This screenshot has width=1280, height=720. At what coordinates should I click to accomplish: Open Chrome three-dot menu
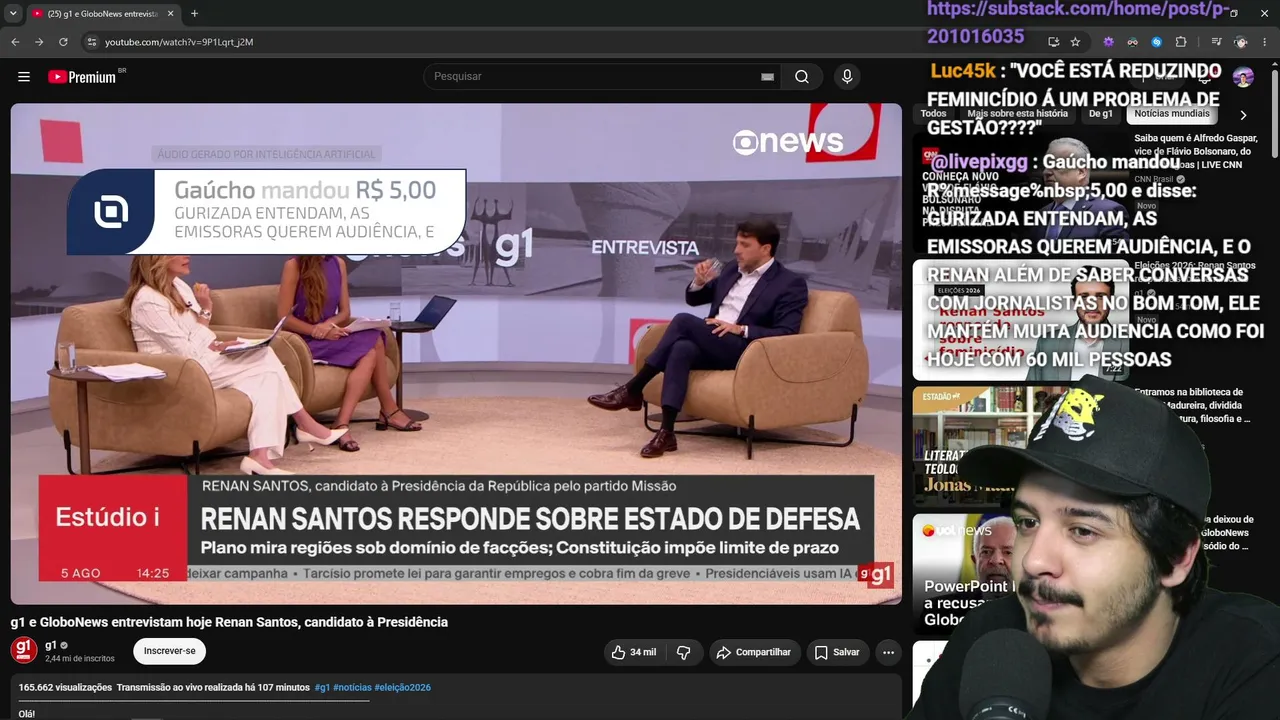1265,42
